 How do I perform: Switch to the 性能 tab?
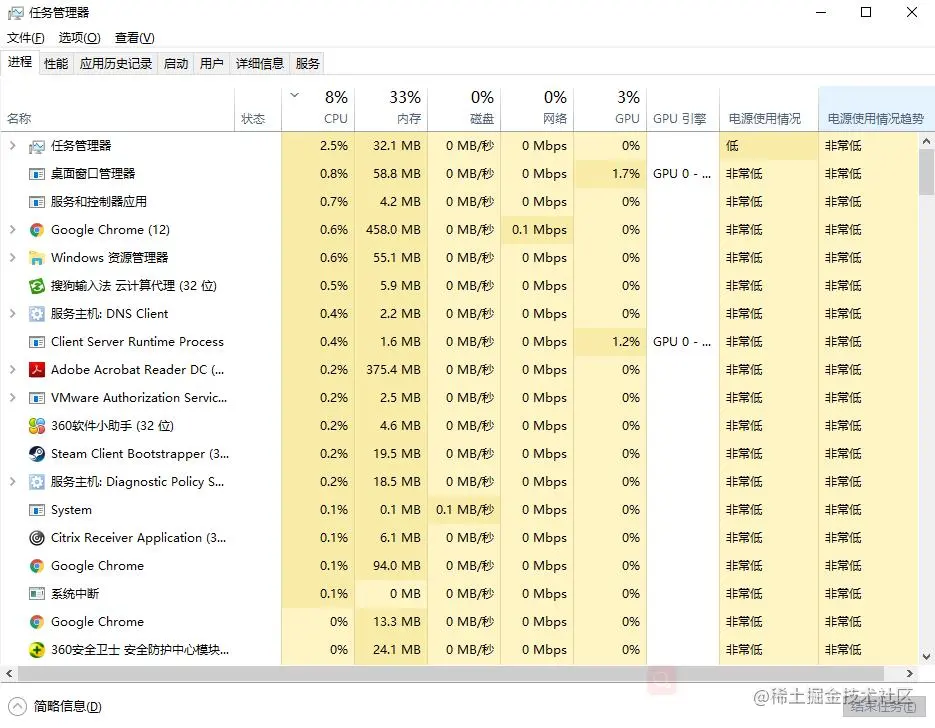coord(56,63)
